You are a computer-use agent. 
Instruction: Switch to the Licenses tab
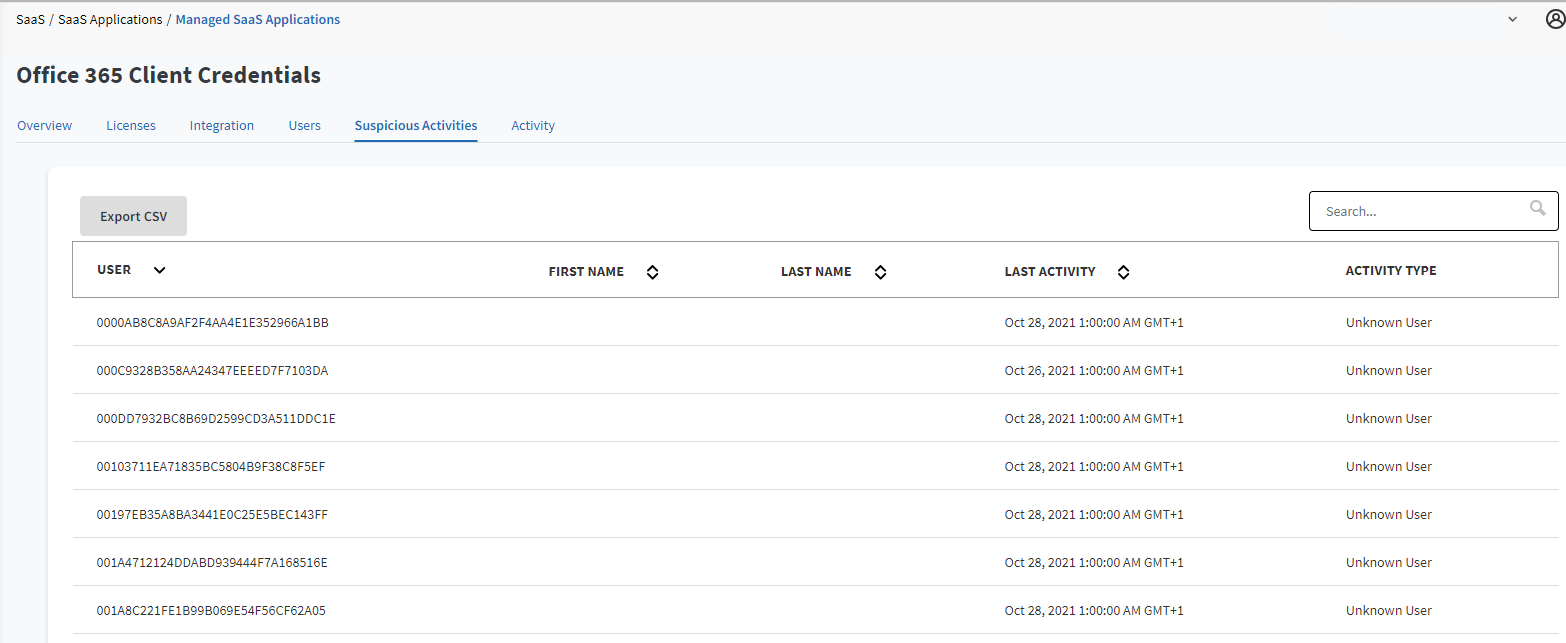tap(131, 125)
